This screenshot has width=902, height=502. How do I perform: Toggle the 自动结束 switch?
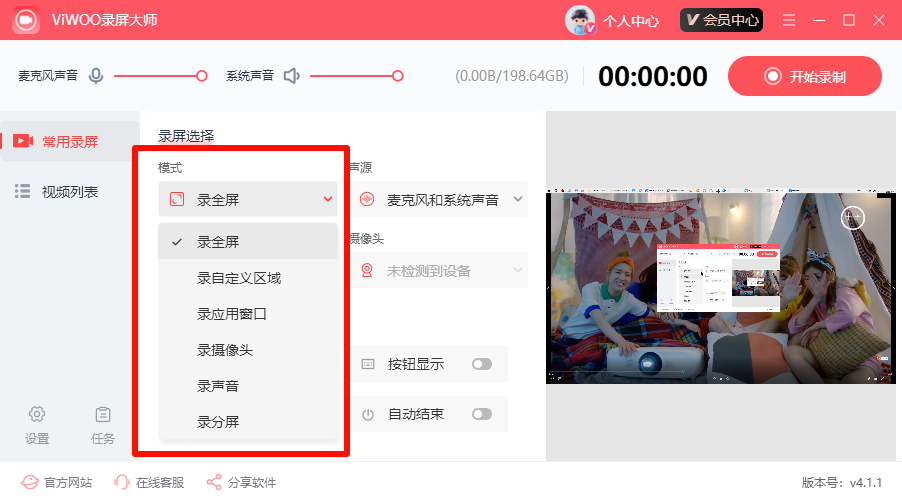[481, 414]
